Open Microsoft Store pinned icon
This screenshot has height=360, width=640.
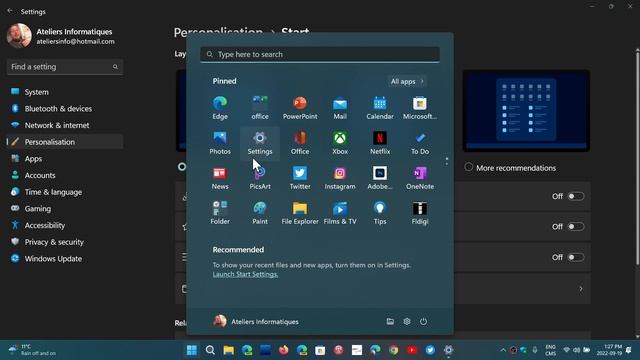pyautogui.click(x=420, y=108)
